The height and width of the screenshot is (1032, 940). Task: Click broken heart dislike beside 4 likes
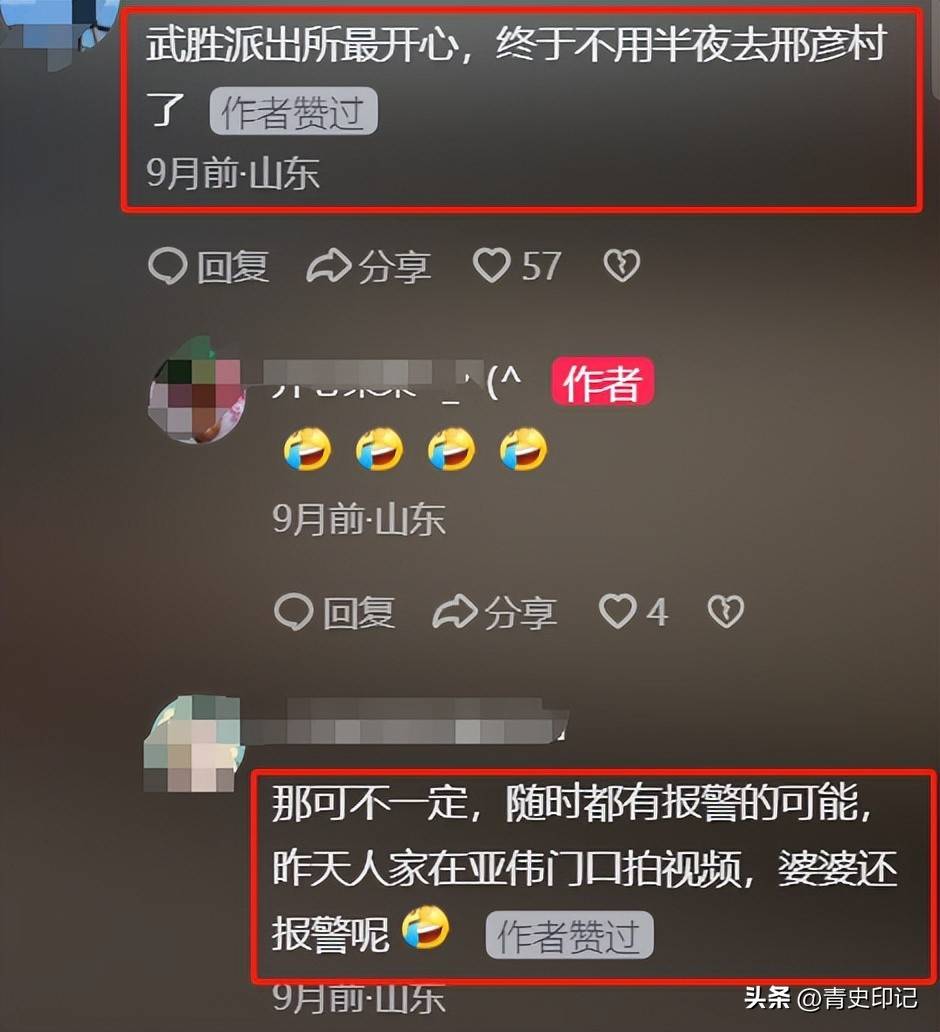pos(725,611)
